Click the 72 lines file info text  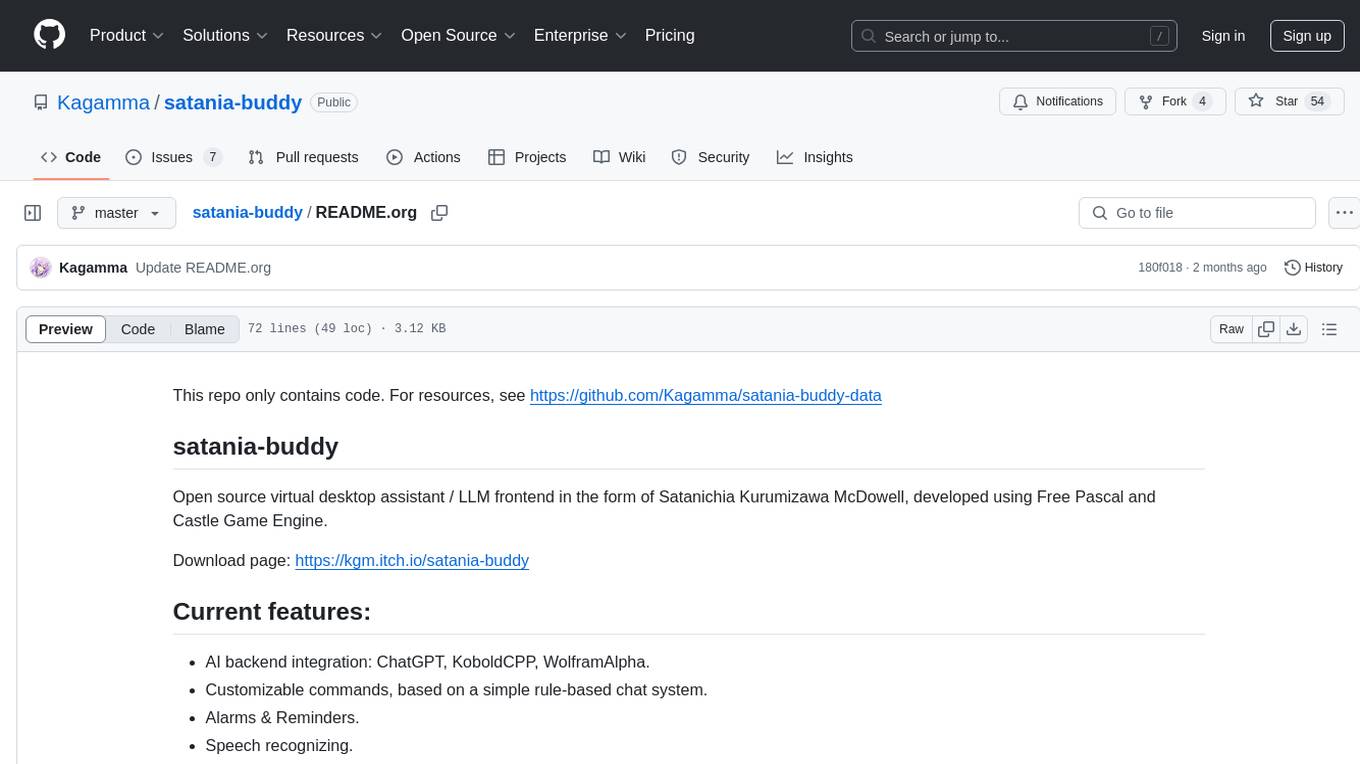[x=346, y=329]
